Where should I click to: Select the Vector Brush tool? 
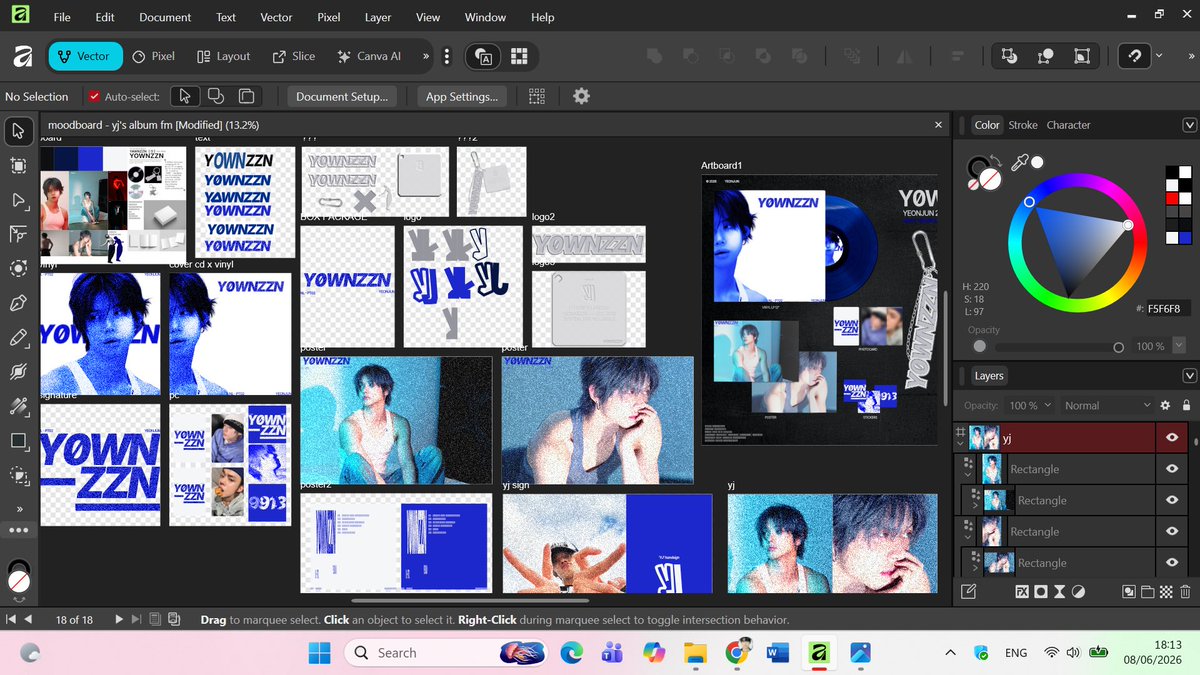(18, 372)
